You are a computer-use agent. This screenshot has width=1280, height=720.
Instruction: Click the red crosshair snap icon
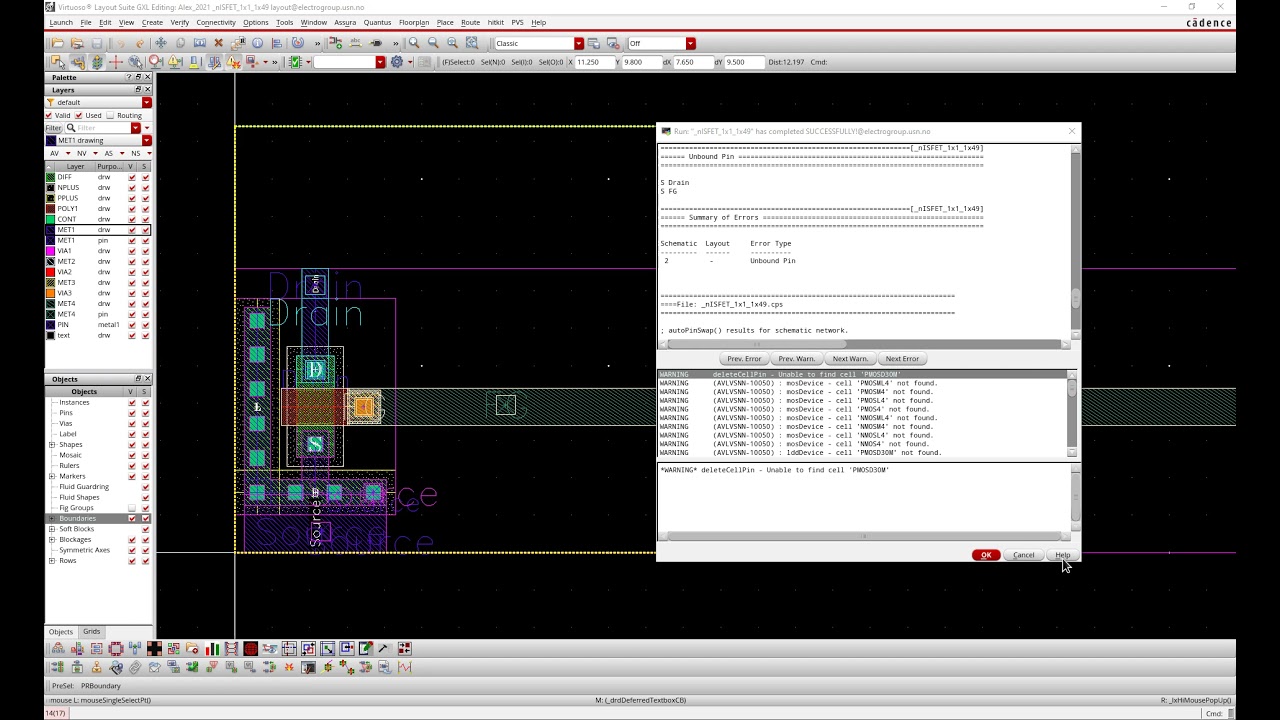116,62
